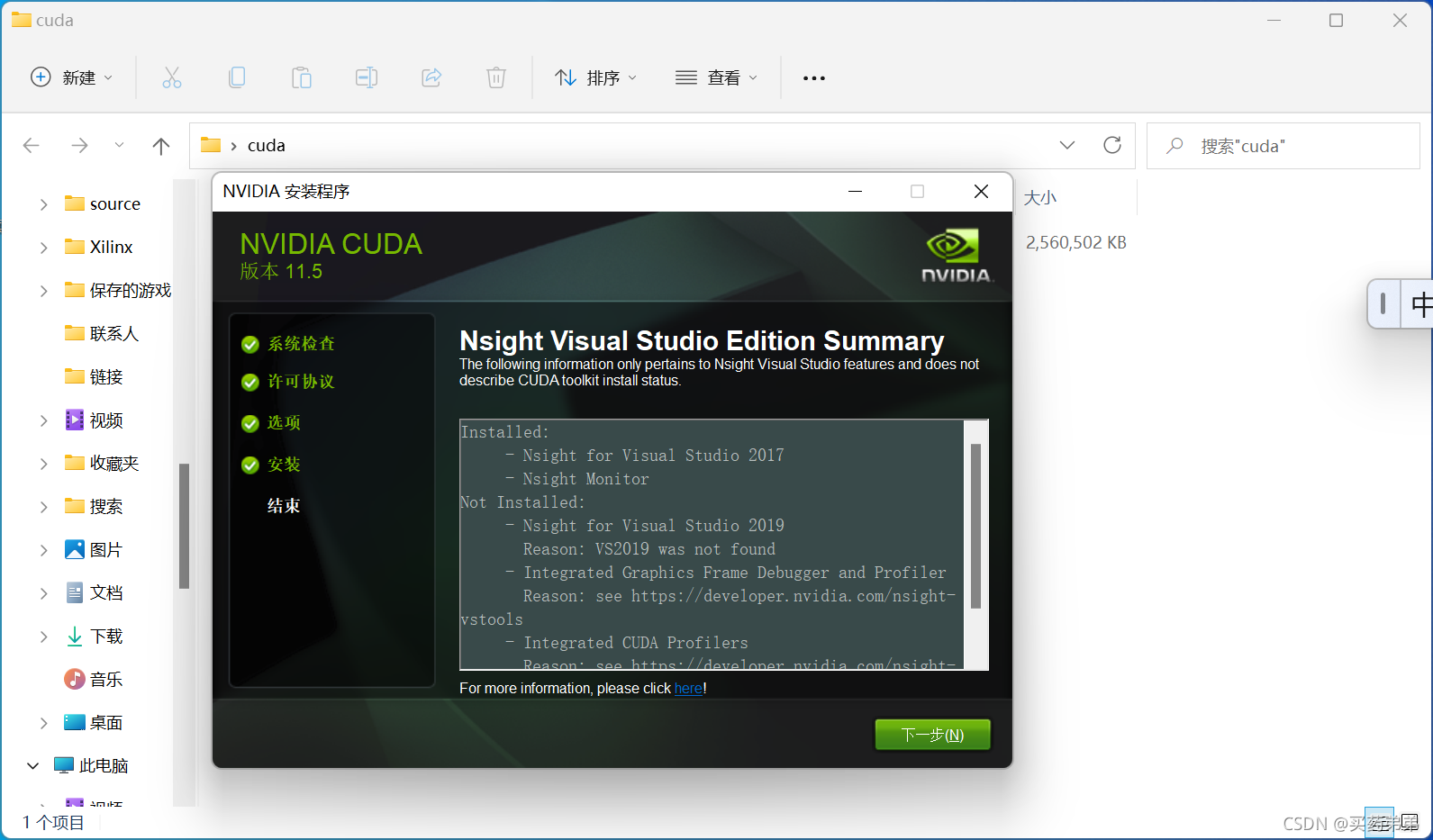Click the NVIDIA logo in installer header
Viewport: 1433px width, 840px height.
coord(956,256)
